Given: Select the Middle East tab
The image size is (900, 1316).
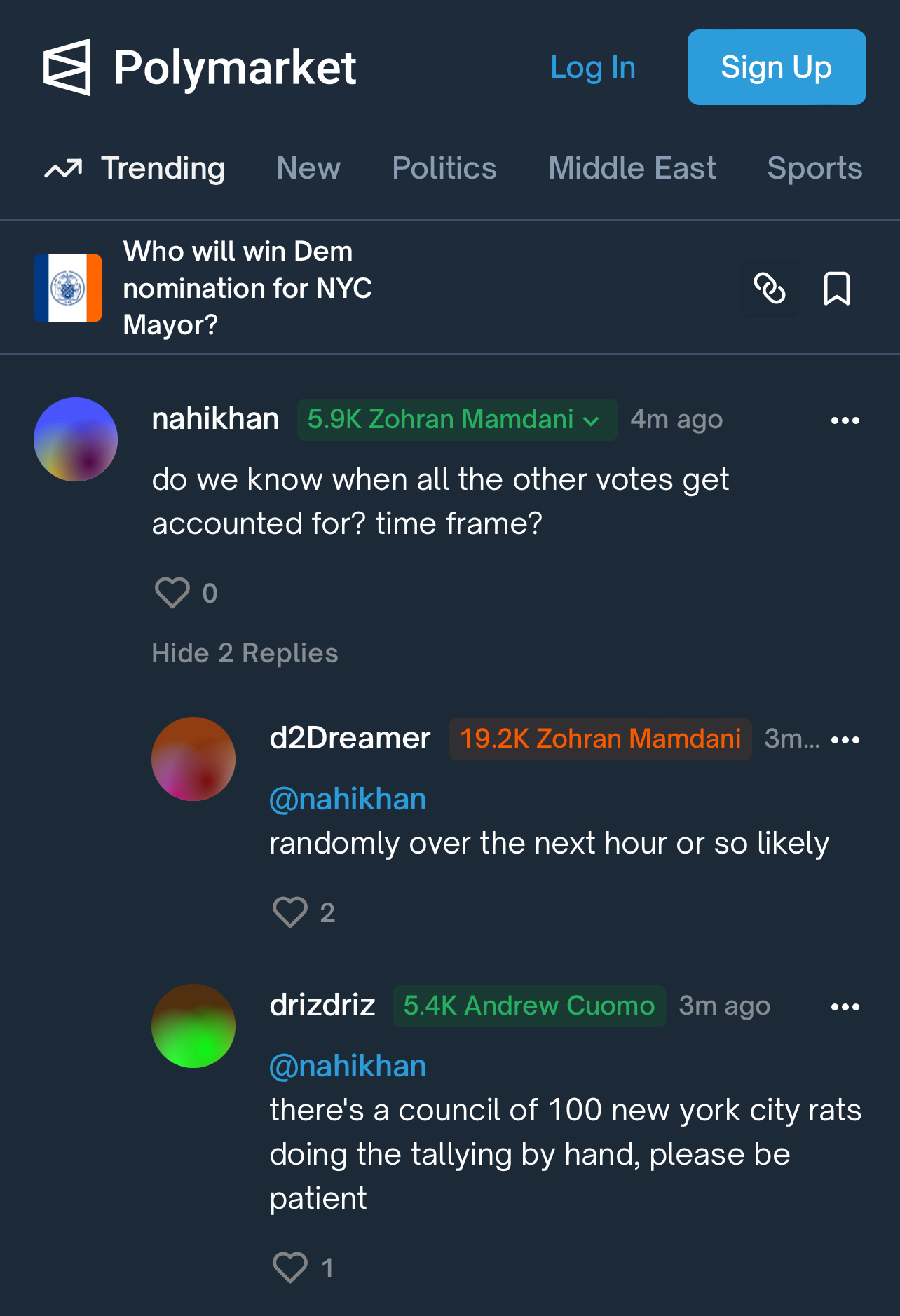Looking at the screenshot, I should (x=632, y=168).
